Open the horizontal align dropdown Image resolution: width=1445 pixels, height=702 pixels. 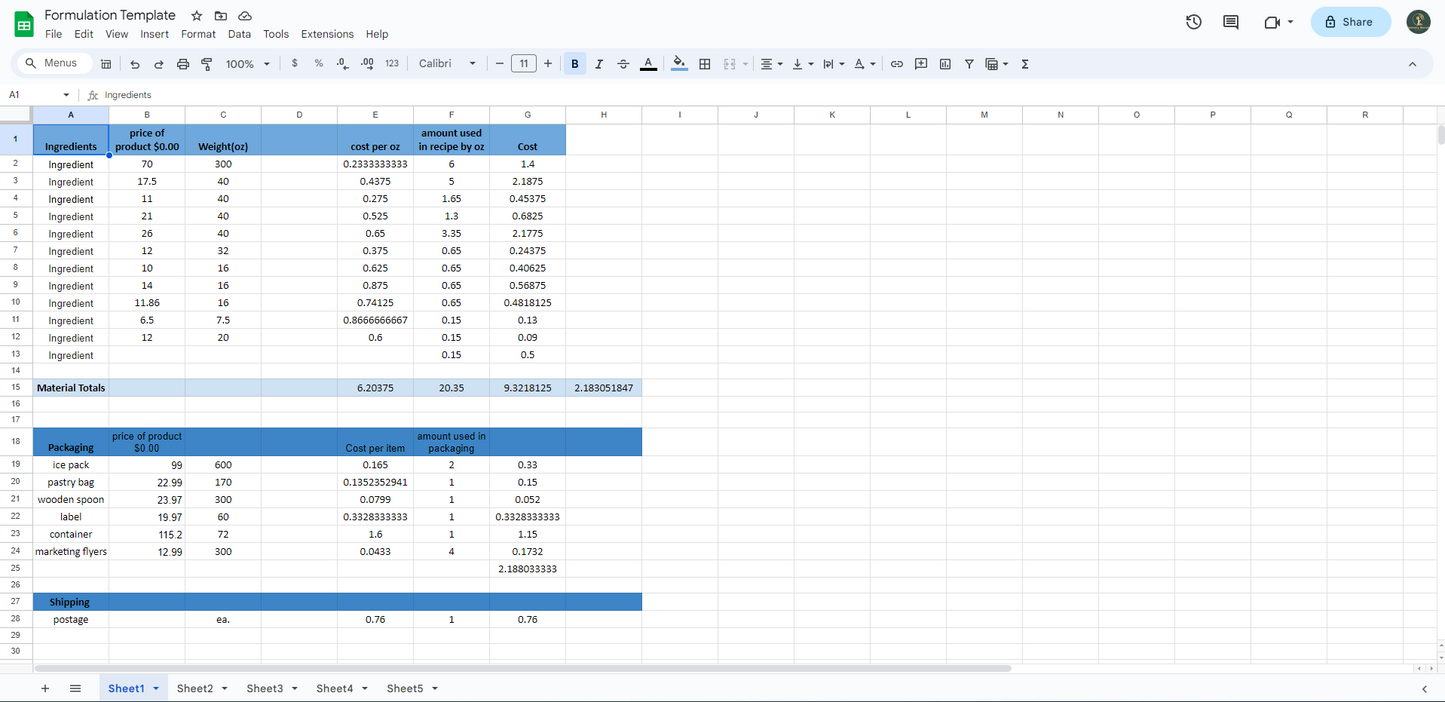click(771, 64)
